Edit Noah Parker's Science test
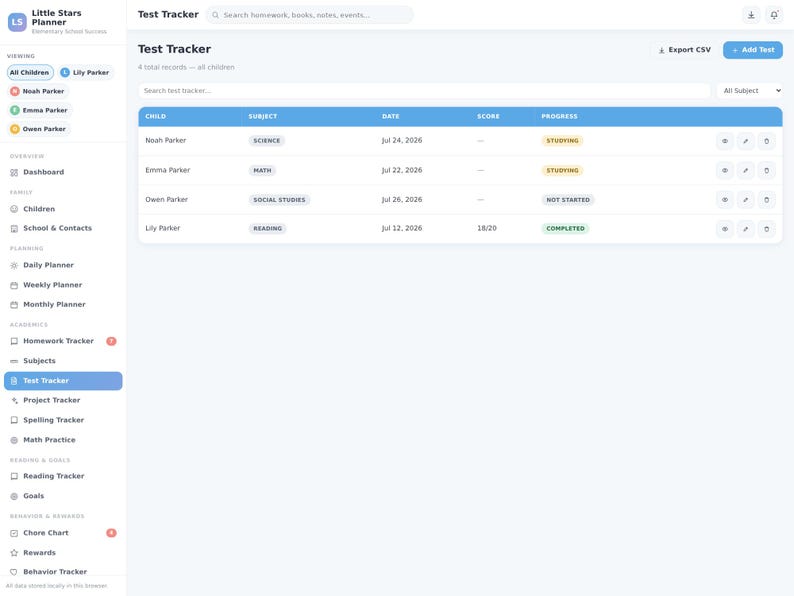Screen dimensions: 794x596 click(745, 141)
